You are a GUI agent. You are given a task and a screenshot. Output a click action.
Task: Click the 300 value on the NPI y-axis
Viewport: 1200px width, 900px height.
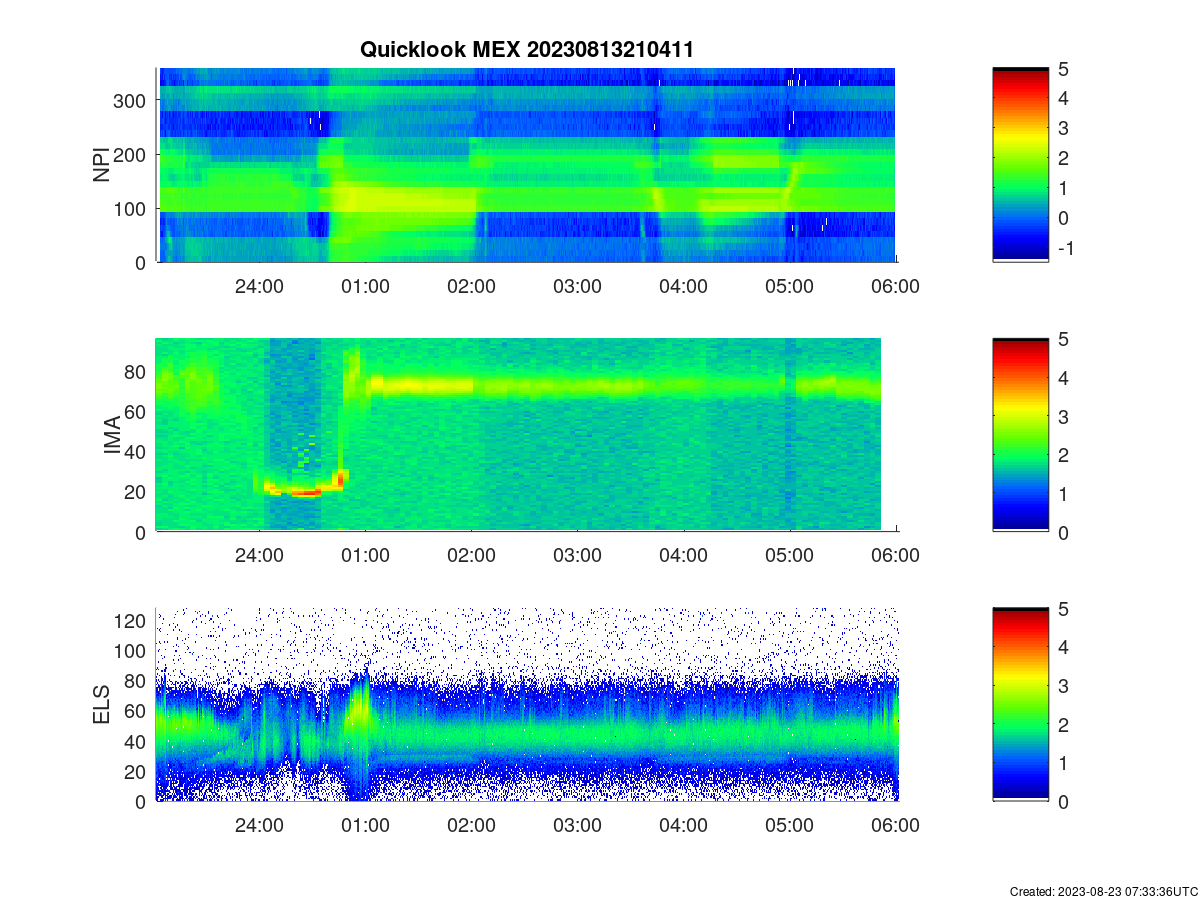(x=131, y=100)
